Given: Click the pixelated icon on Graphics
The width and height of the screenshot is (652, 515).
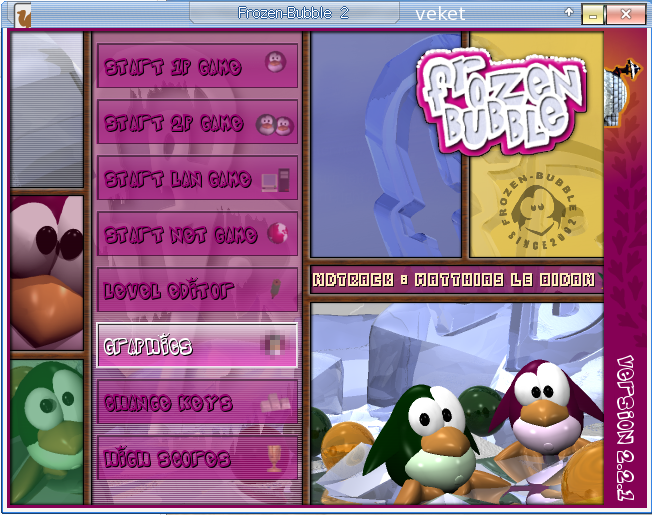Looking at the screenshot, I should (273, 343).
